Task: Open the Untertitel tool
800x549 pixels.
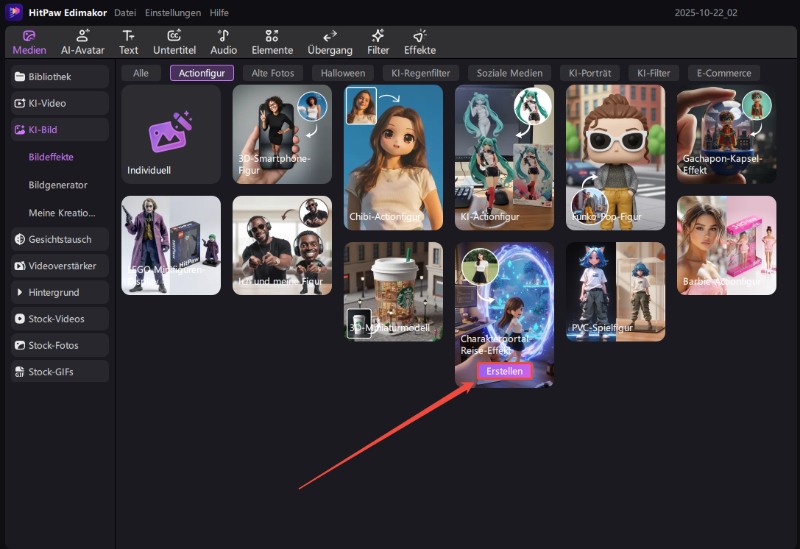Action: [174, 41]
